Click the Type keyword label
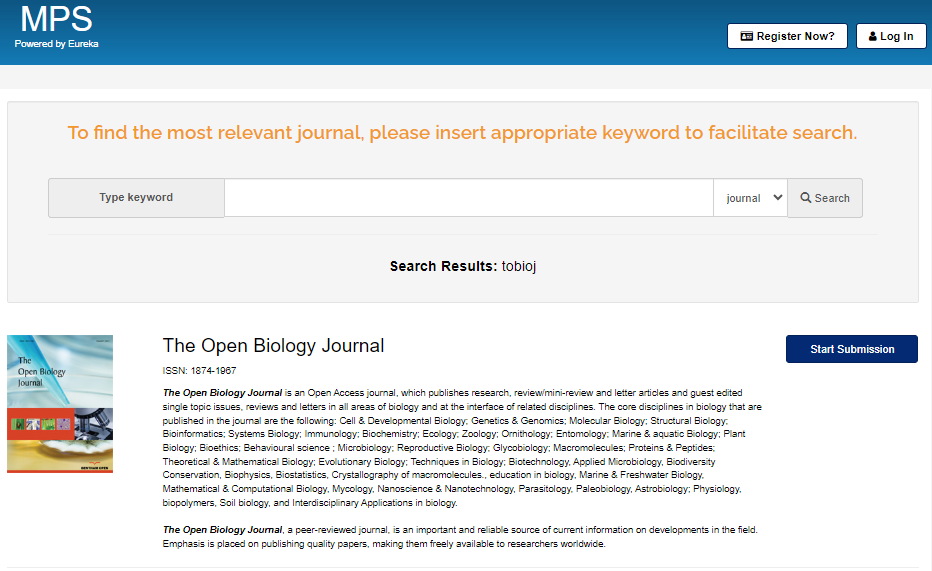The image size is (932, 571). pos(136,198)
